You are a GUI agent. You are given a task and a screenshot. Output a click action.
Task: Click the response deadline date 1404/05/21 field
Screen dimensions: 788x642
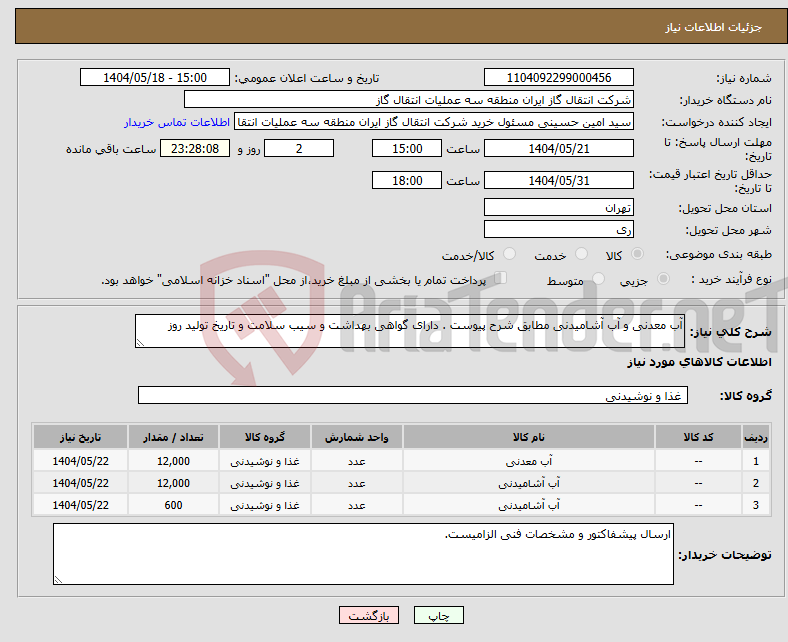[x=559, y=148]
